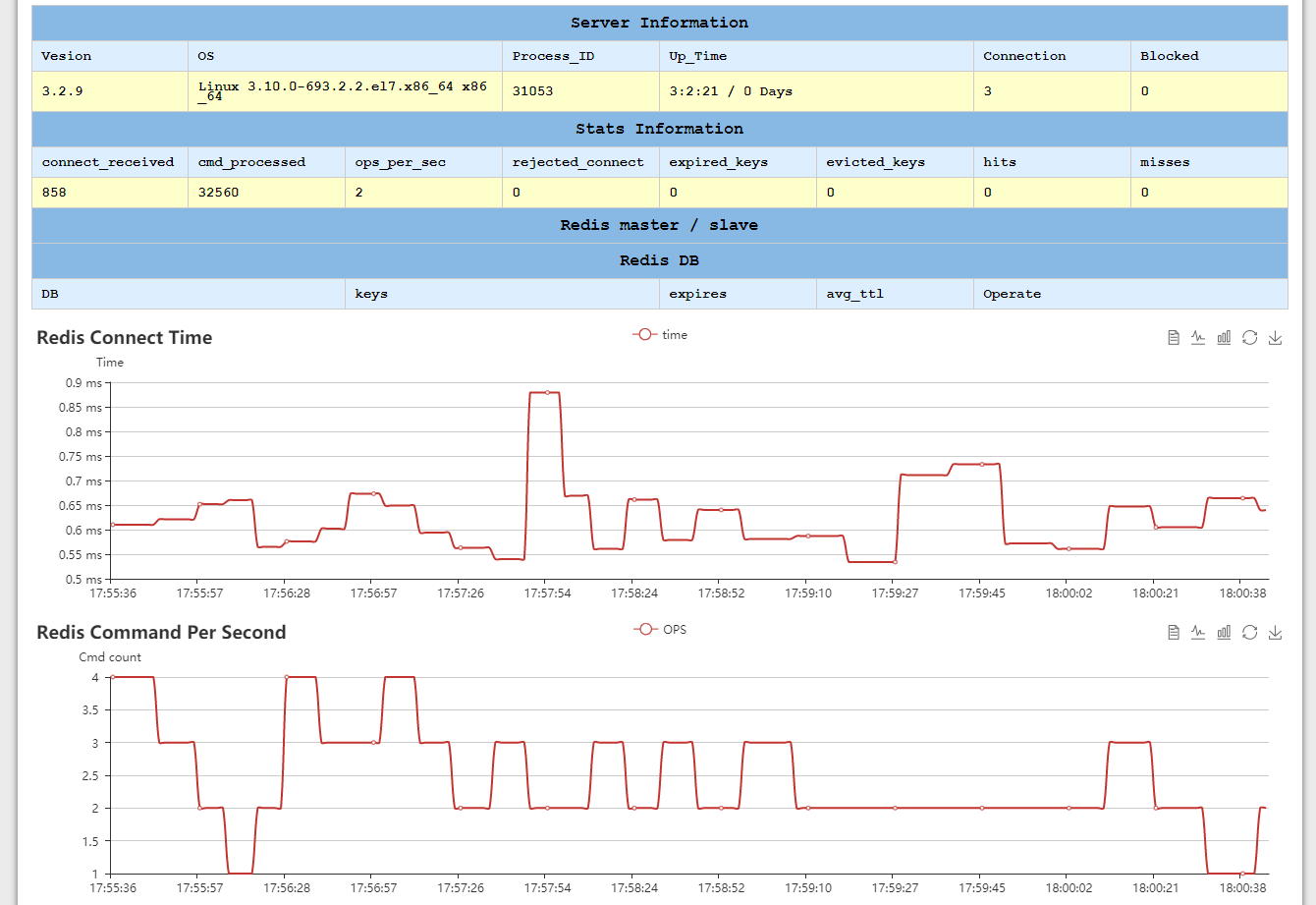
Task: Click the Redis Connect Time chart title
Action: coord(125,338)
